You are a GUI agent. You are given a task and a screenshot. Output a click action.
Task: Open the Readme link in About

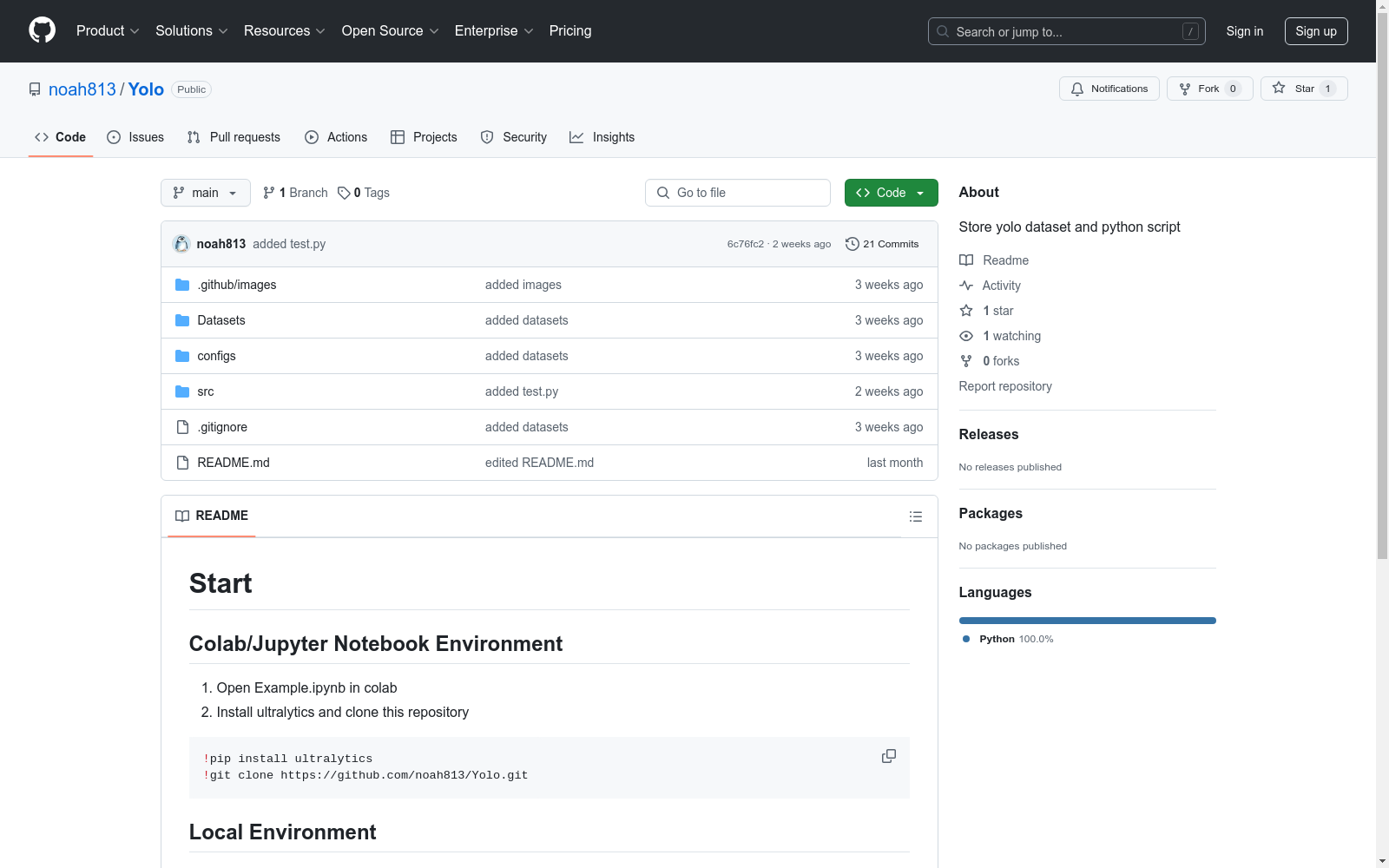[994, 260]
